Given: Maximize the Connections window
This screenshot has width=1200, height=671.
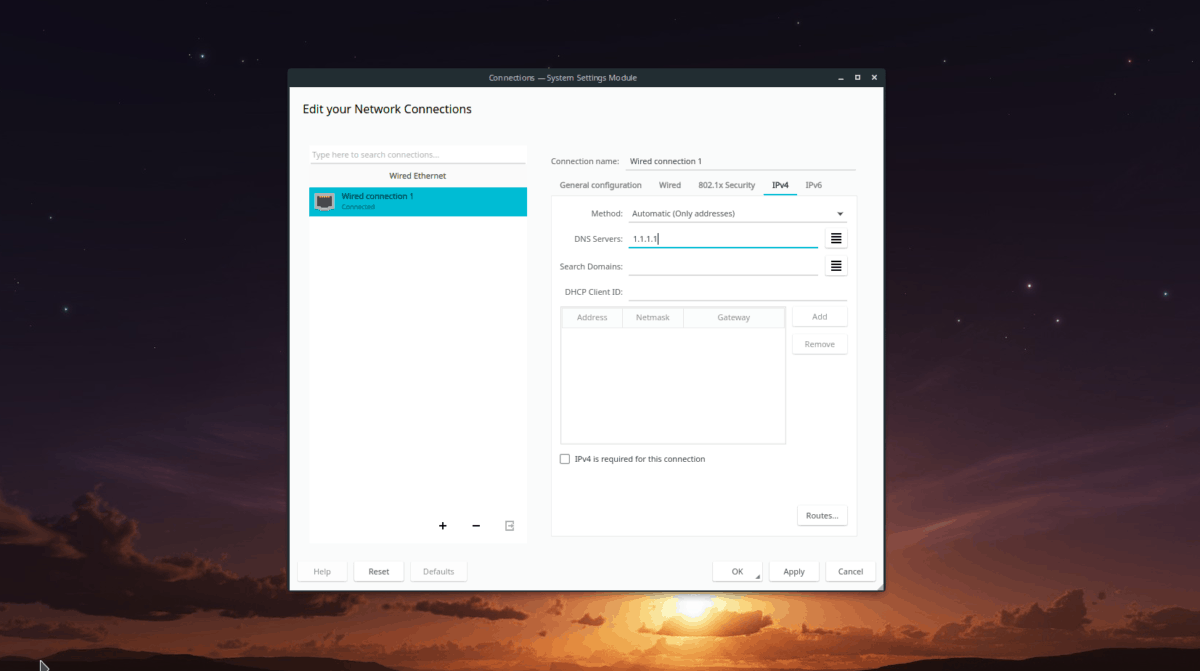Looking at the screenshot, I should (x=857, y=77).
